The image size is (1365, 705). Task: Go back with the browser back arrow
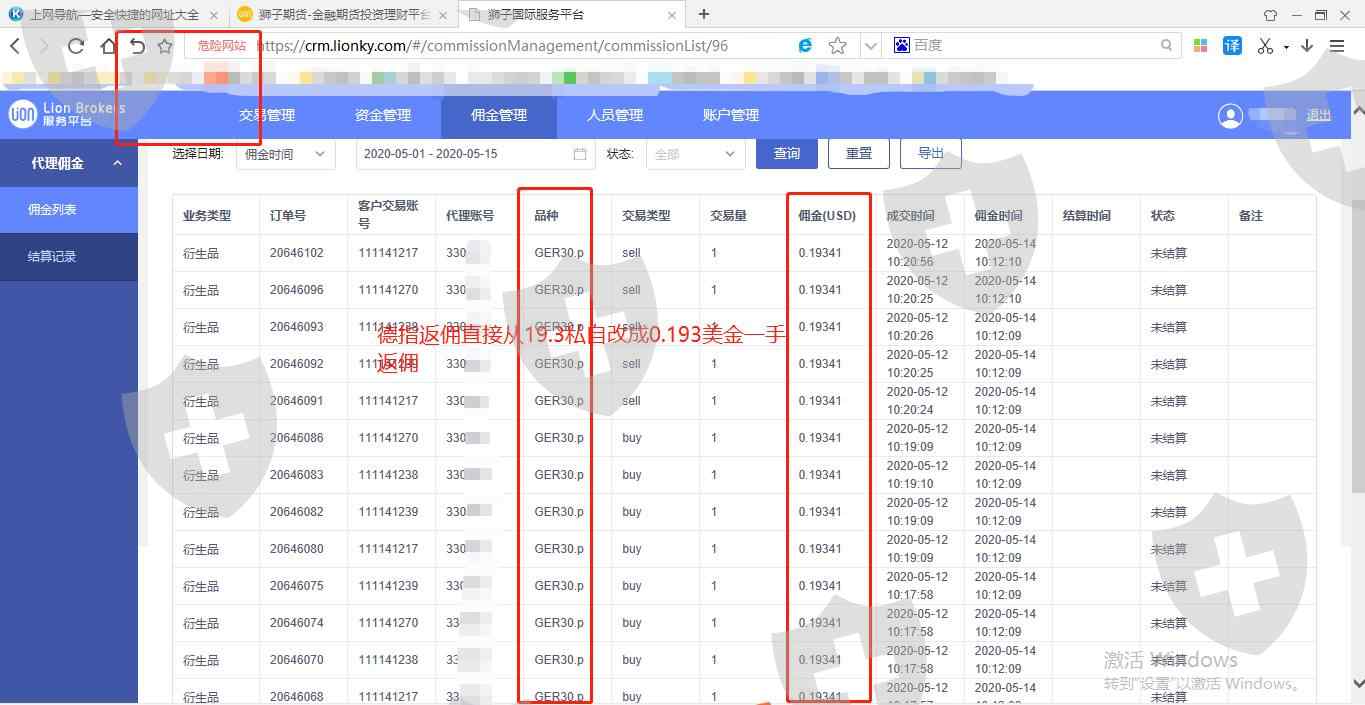(15, 46)
